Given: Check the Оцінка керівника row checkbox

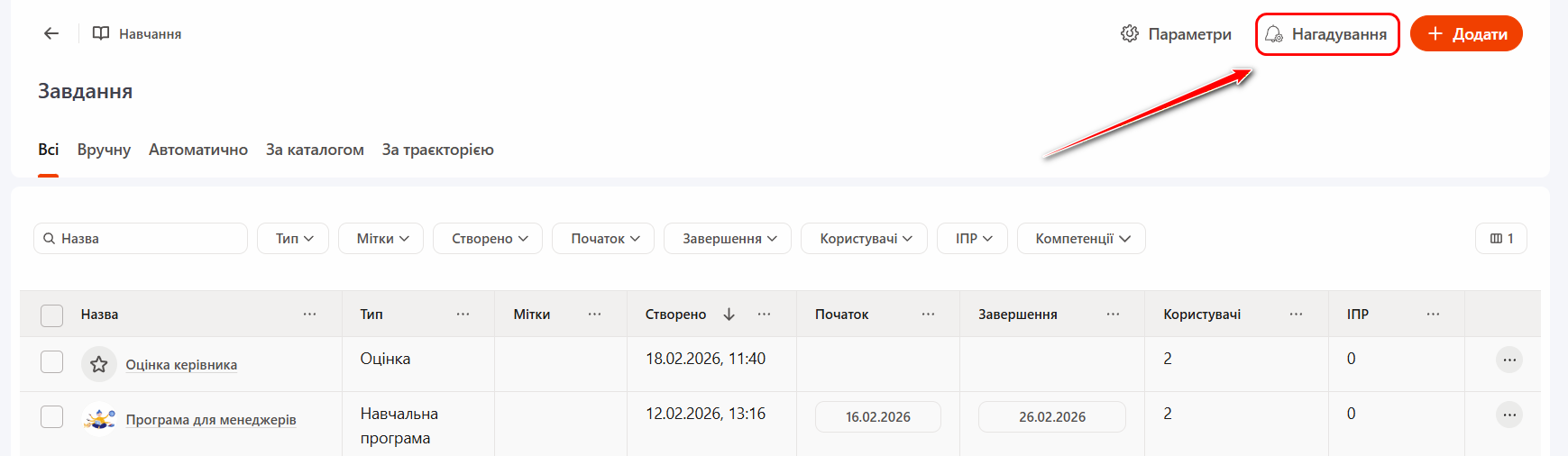Looking at the screenshot, I should pos(52,361).
